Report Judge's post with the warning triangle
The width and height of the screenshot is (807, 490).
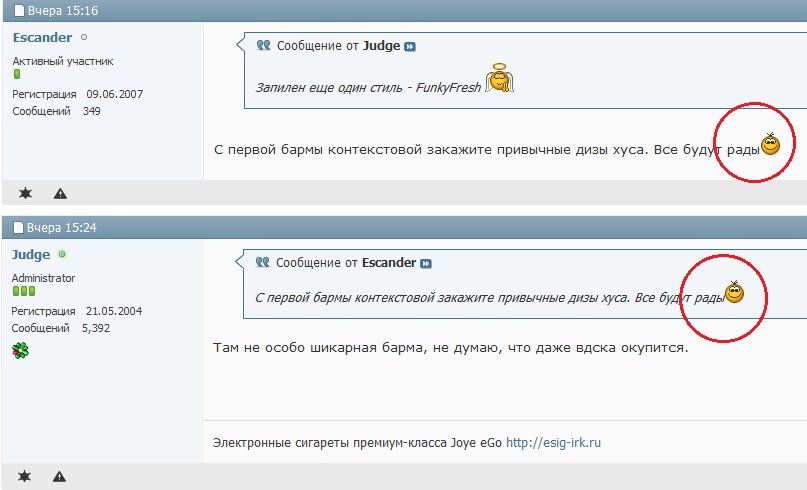click(x=59, y=477)
